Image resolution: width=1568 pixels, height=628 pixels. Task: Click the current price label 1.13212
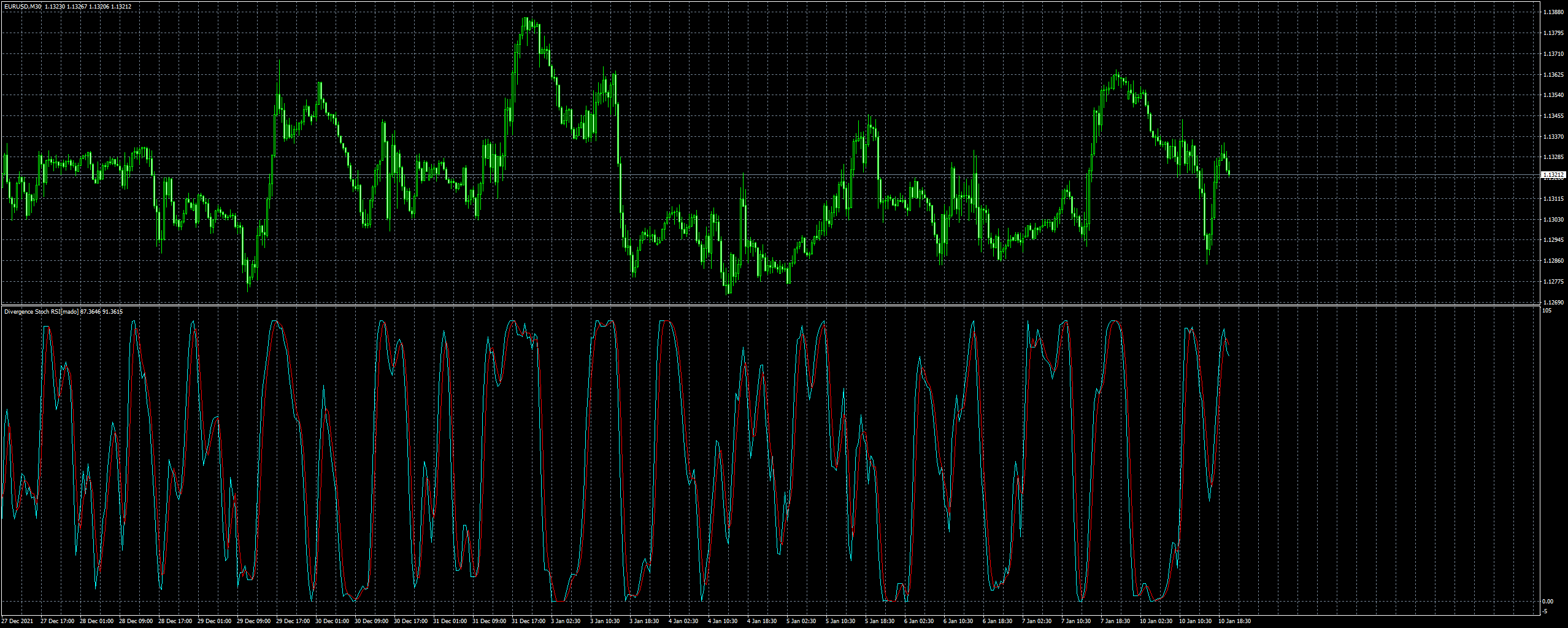tap(1553, 175)
